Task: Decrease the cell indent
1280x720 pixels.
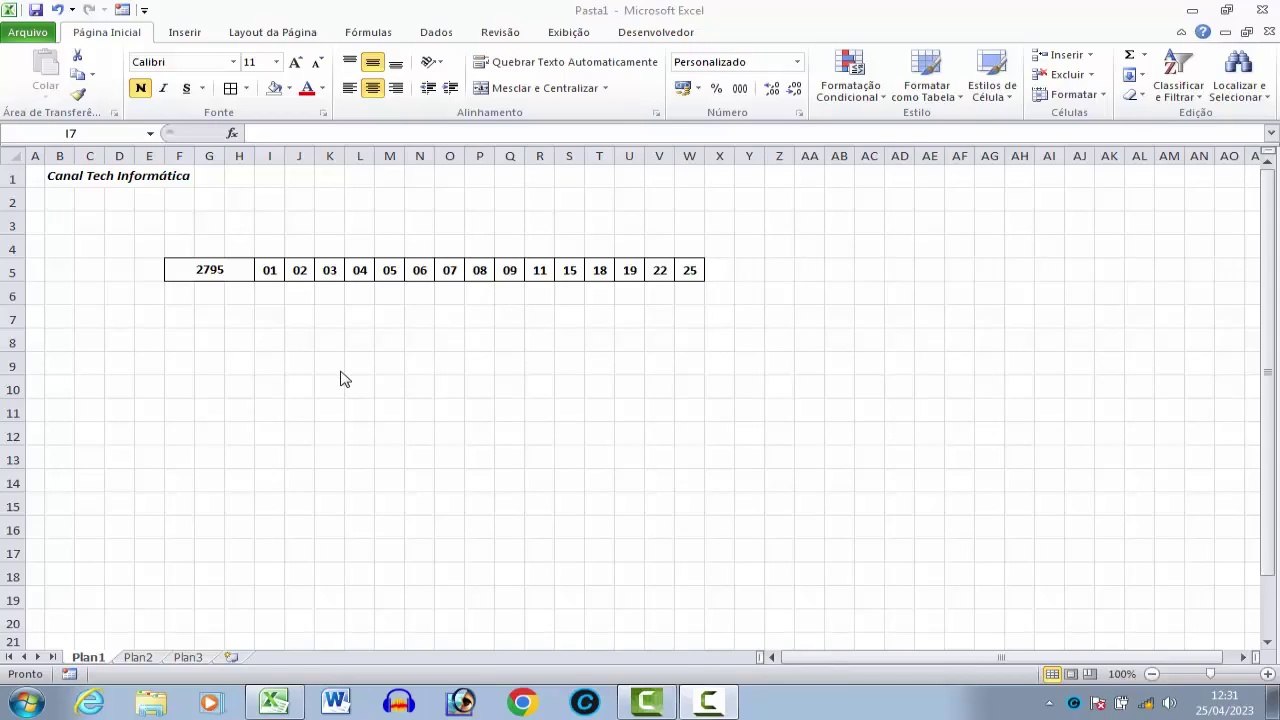Action: 428,88
